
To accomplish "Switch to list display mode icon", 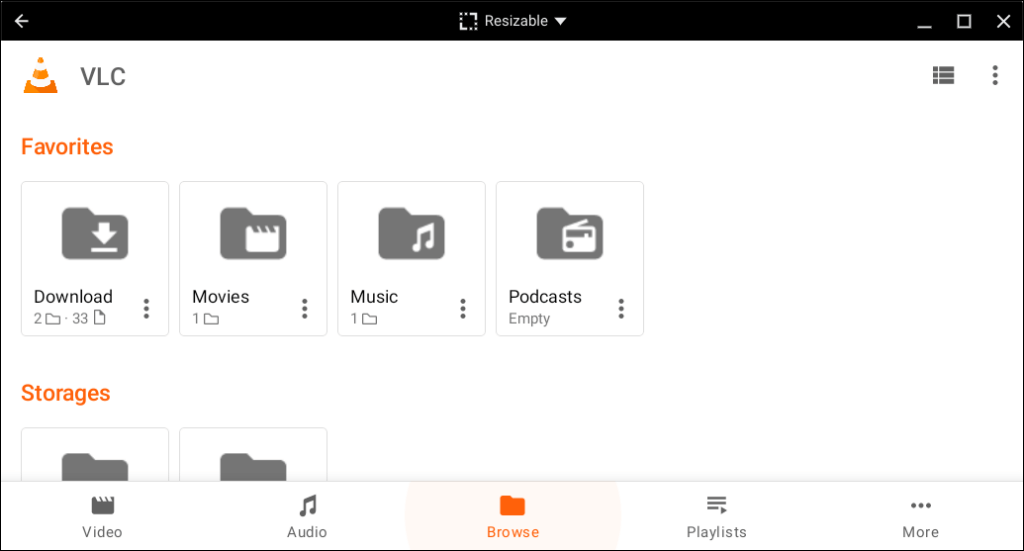I will click(943, 75).
